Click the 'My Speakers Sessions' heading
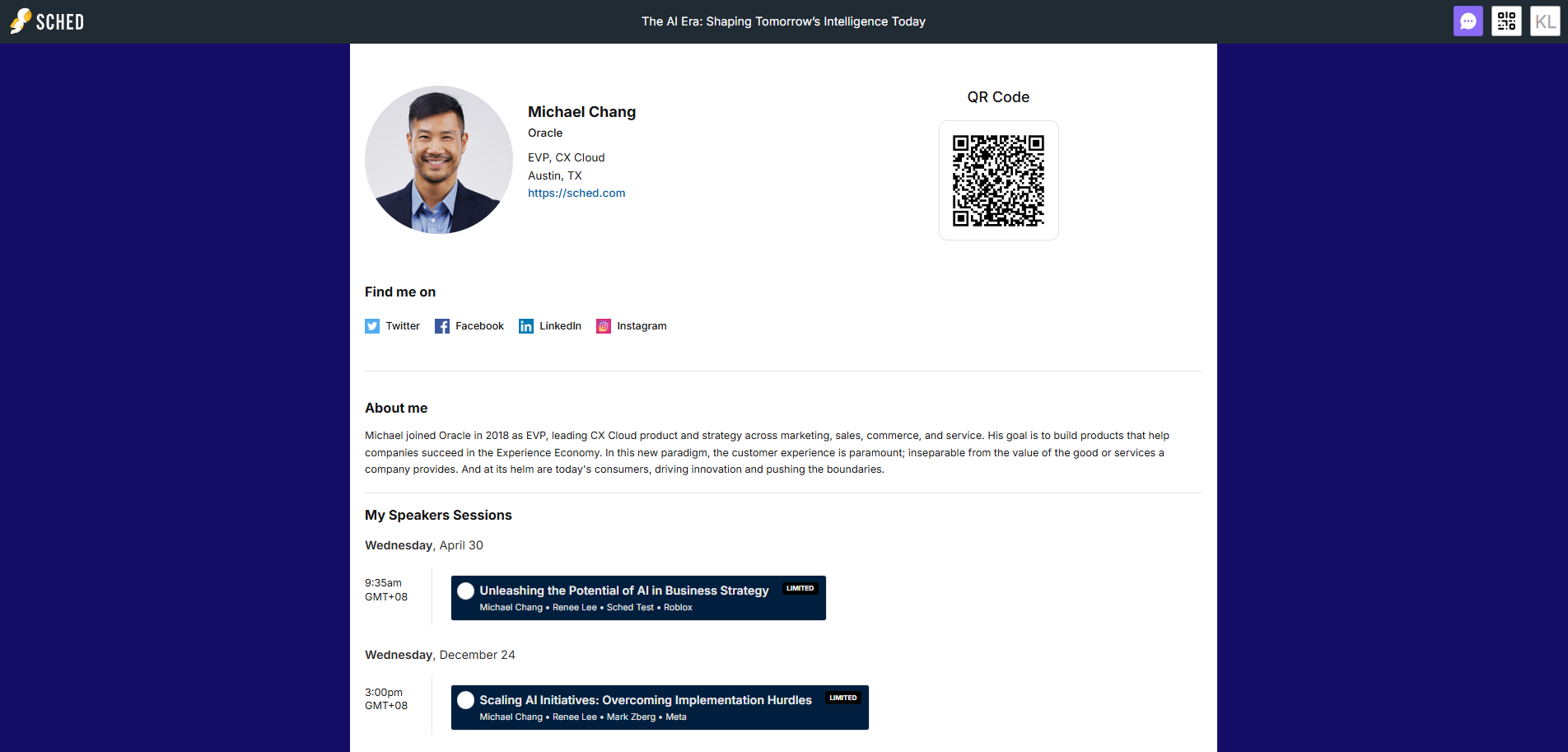 point(438,515)
